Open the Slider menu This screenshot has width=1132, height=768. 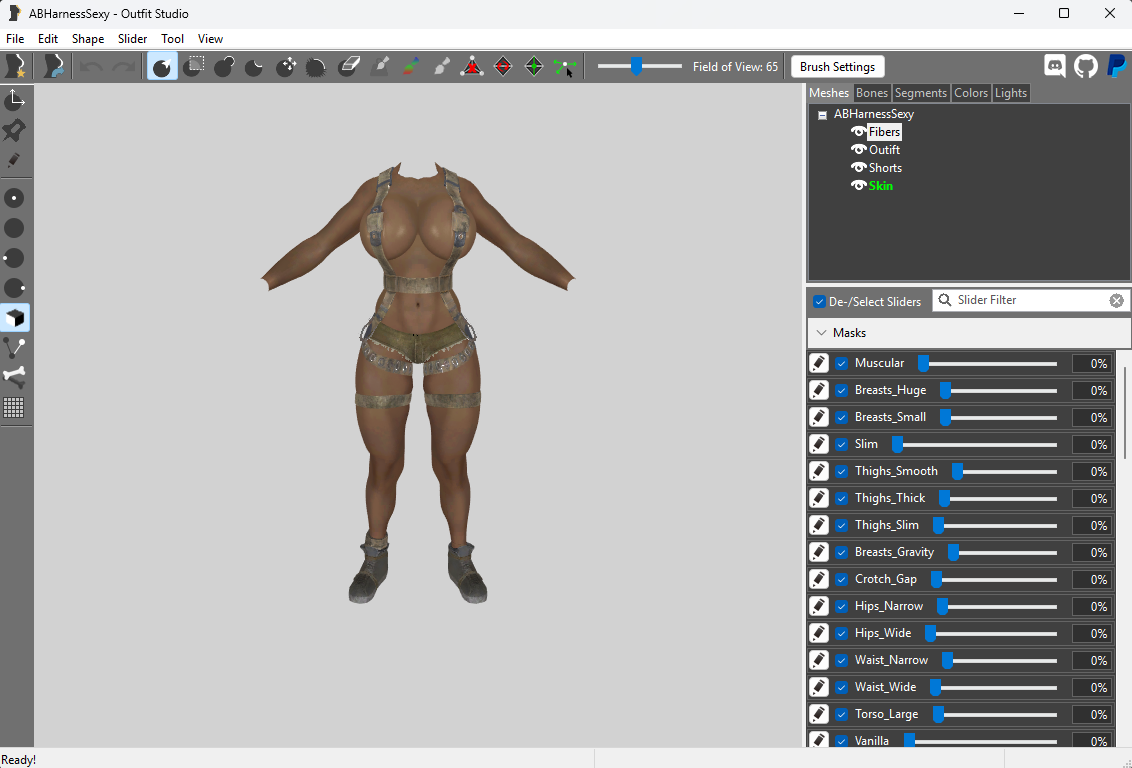coord(133,39)
